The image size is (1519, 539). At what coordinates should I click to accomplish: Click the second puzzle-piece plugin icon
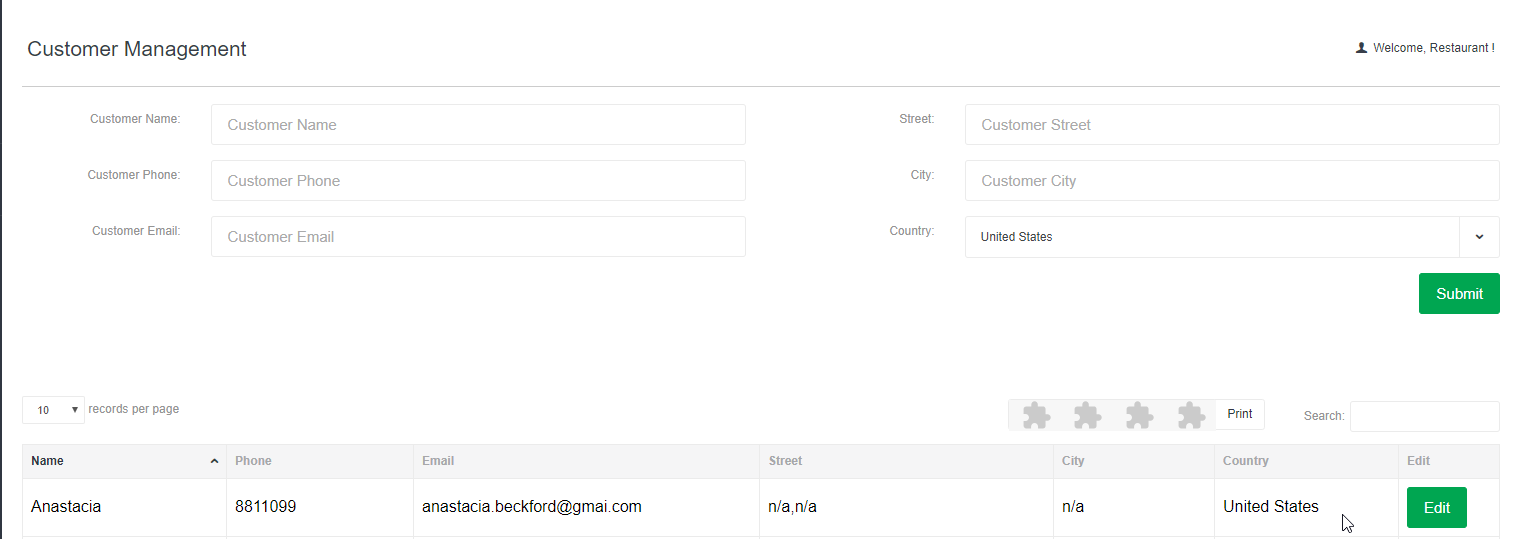coord(1088,415)
